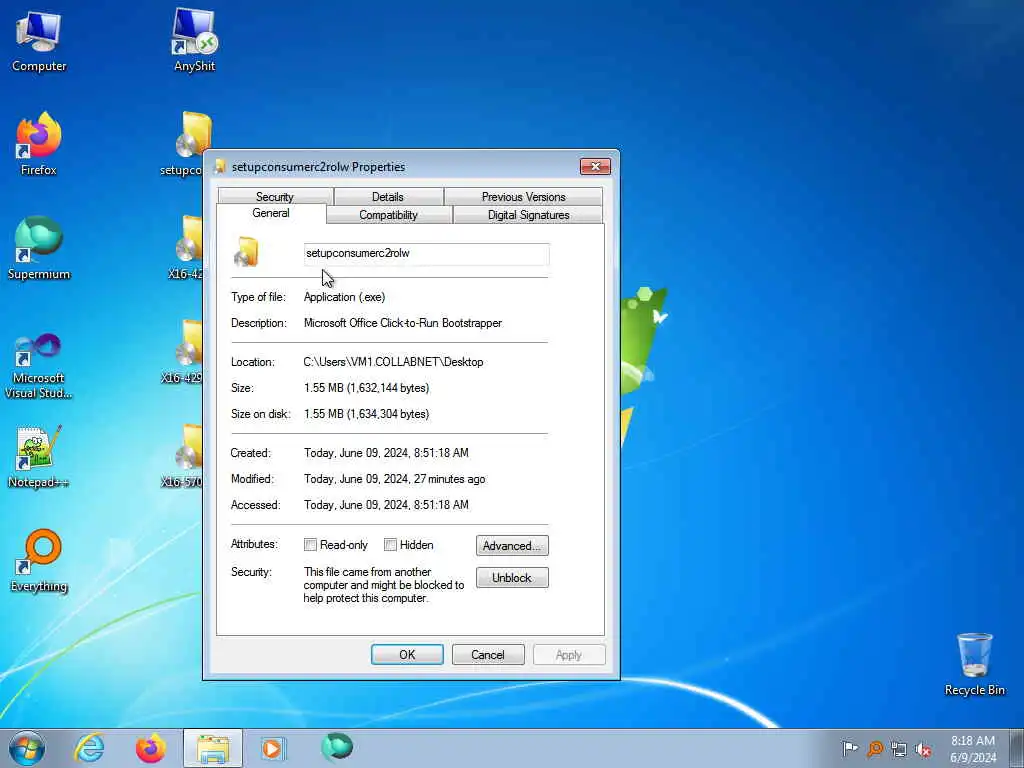Open the taskbar clock showing 8:18 AM

coord(972,749)
